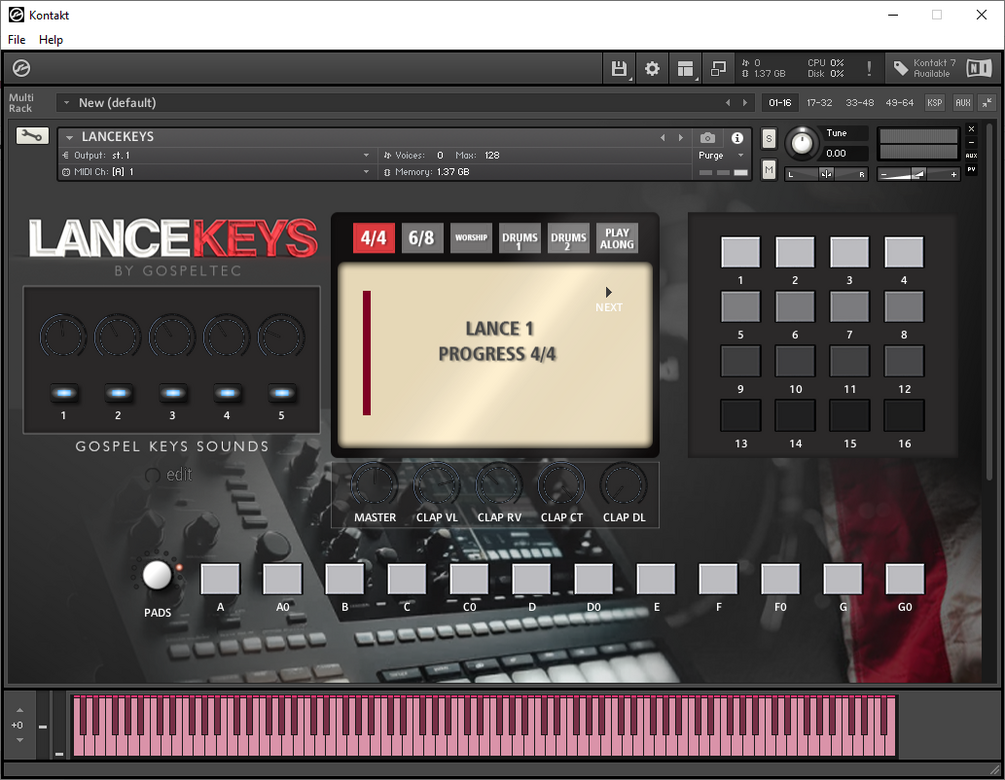Viewport: 1005px width, 780px height.
Task: Toggle Gospel Keys sound 3 LED
Action: (x=172, y=393)
